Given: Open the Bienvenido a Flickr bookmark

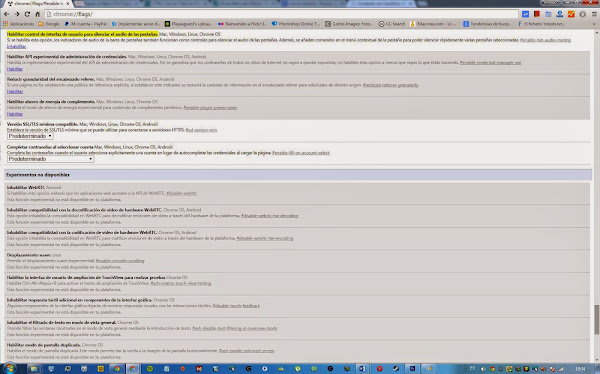Looking at the screenshot, I should (x=242, y=24).
